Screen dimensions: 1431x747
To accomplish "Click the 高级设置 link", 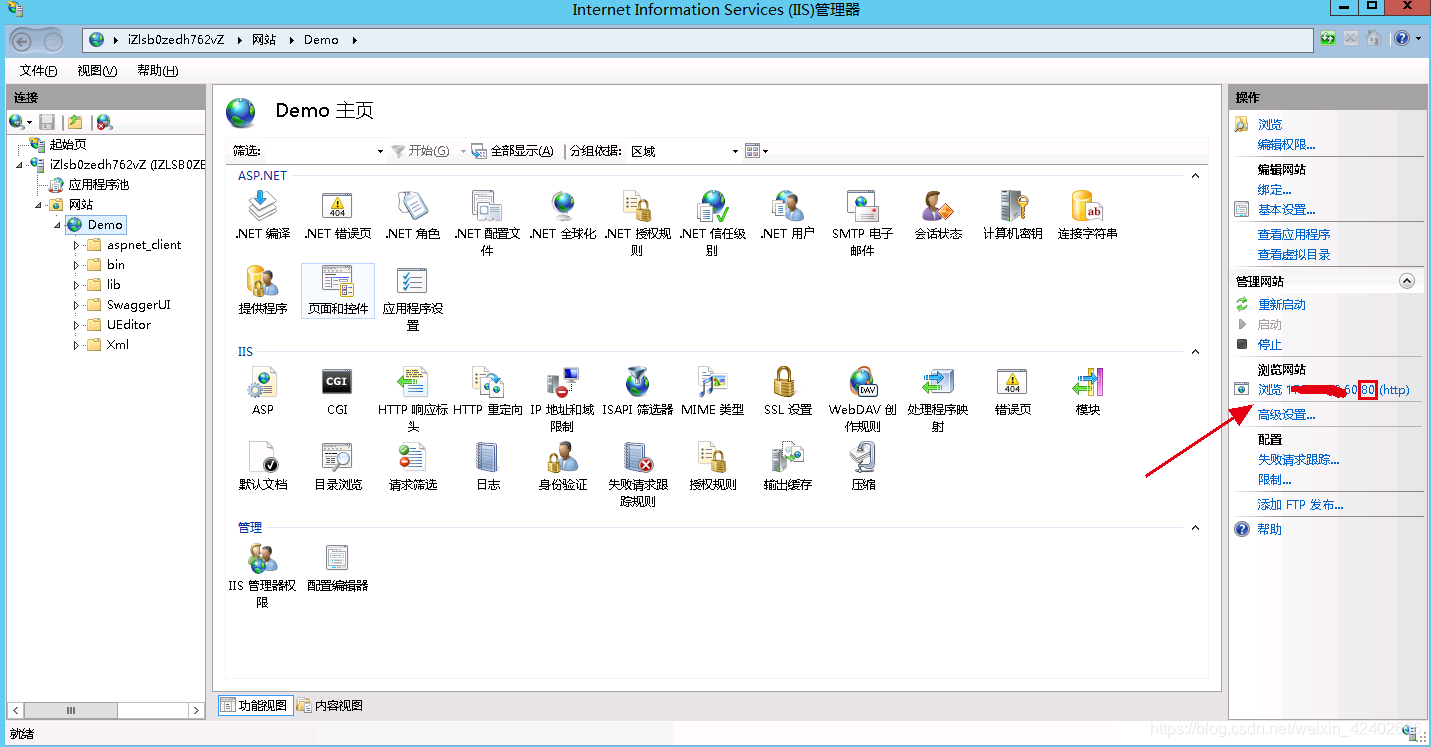I will 1288,413.
